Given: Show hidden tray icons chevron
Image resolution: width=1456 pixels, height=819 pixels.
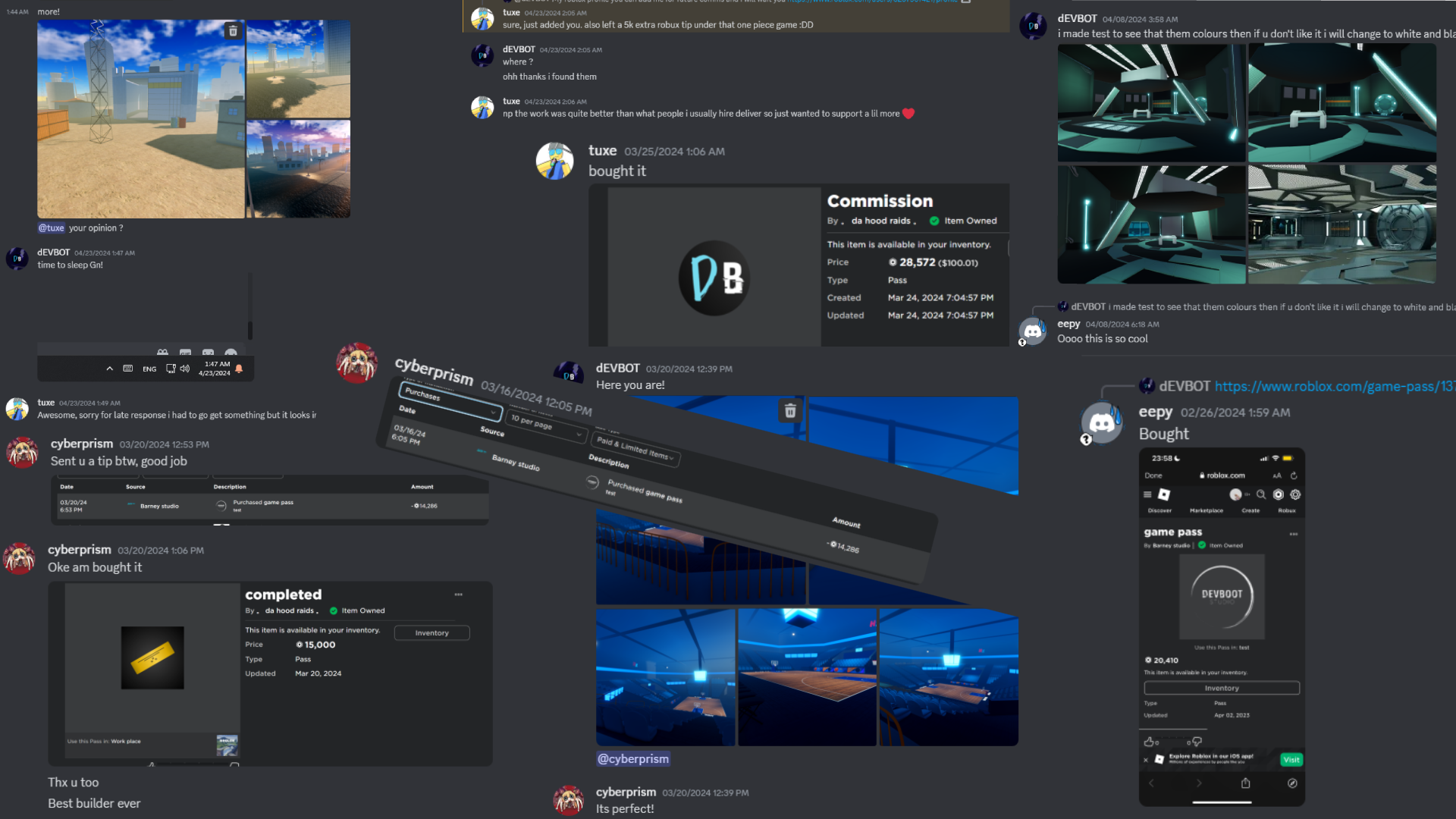Looking at the screenshot, I should coord(110,369).
